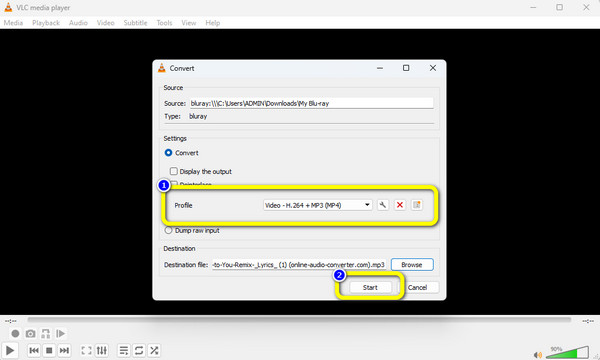Click Browse for destination file

click(x=412, y=264)
